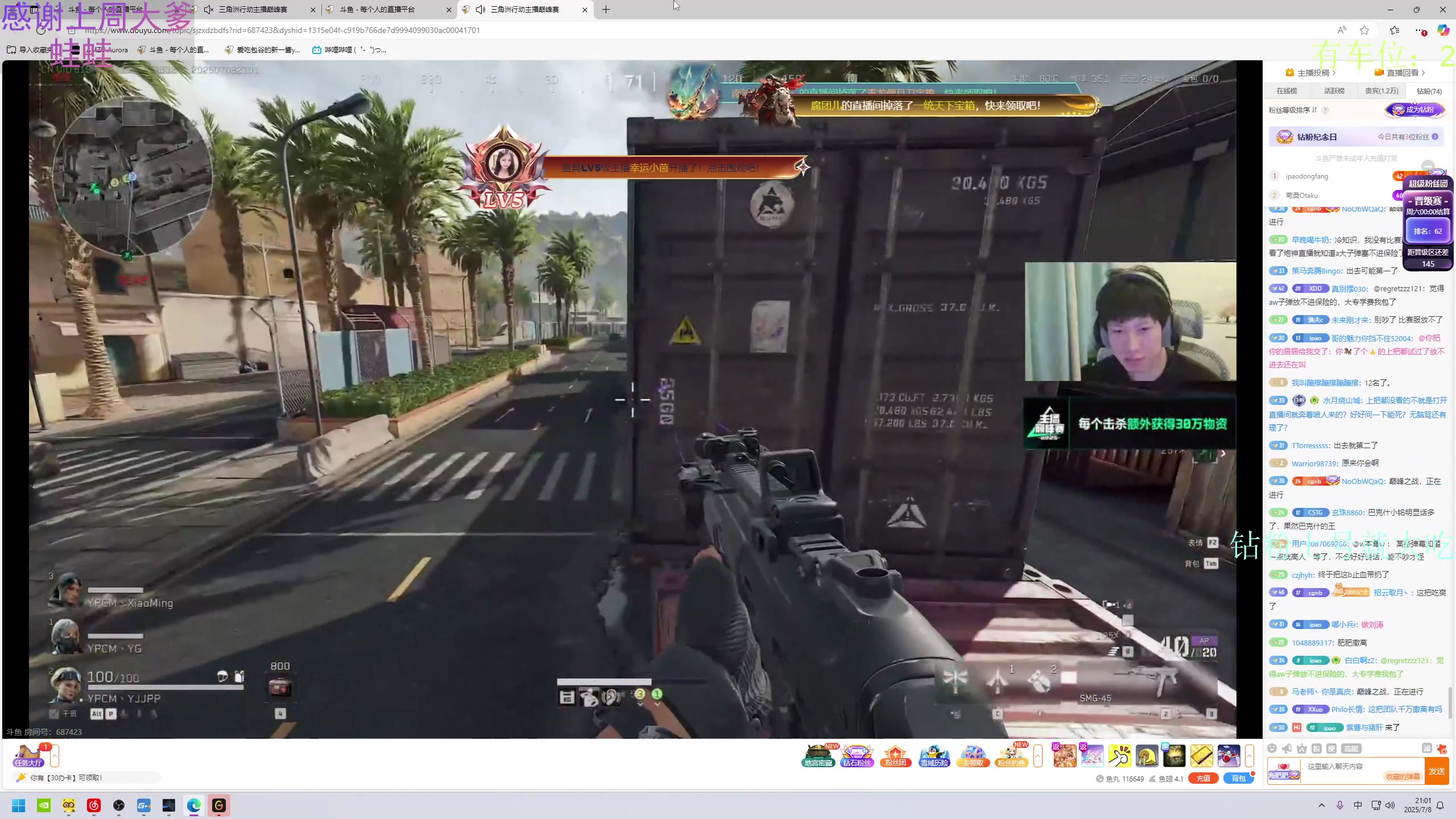Send the red airplane gift
The image size is (1456, 819).
[1229, 756]
